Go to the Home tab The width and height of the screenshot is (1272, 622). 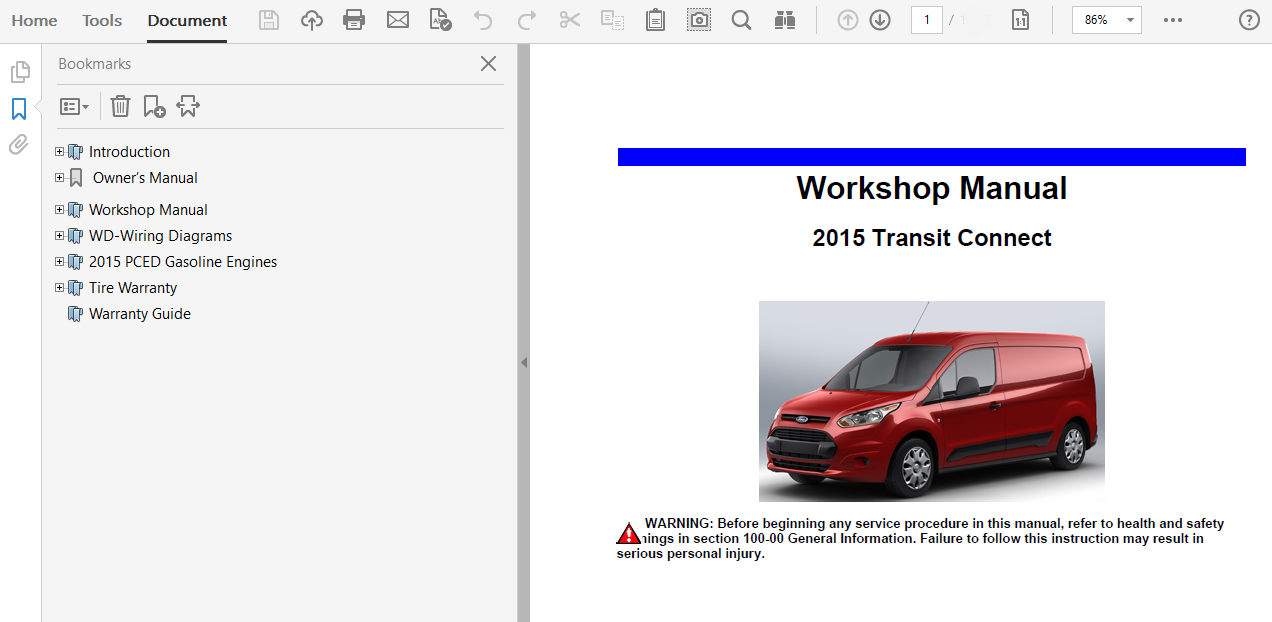click(34, 20)
